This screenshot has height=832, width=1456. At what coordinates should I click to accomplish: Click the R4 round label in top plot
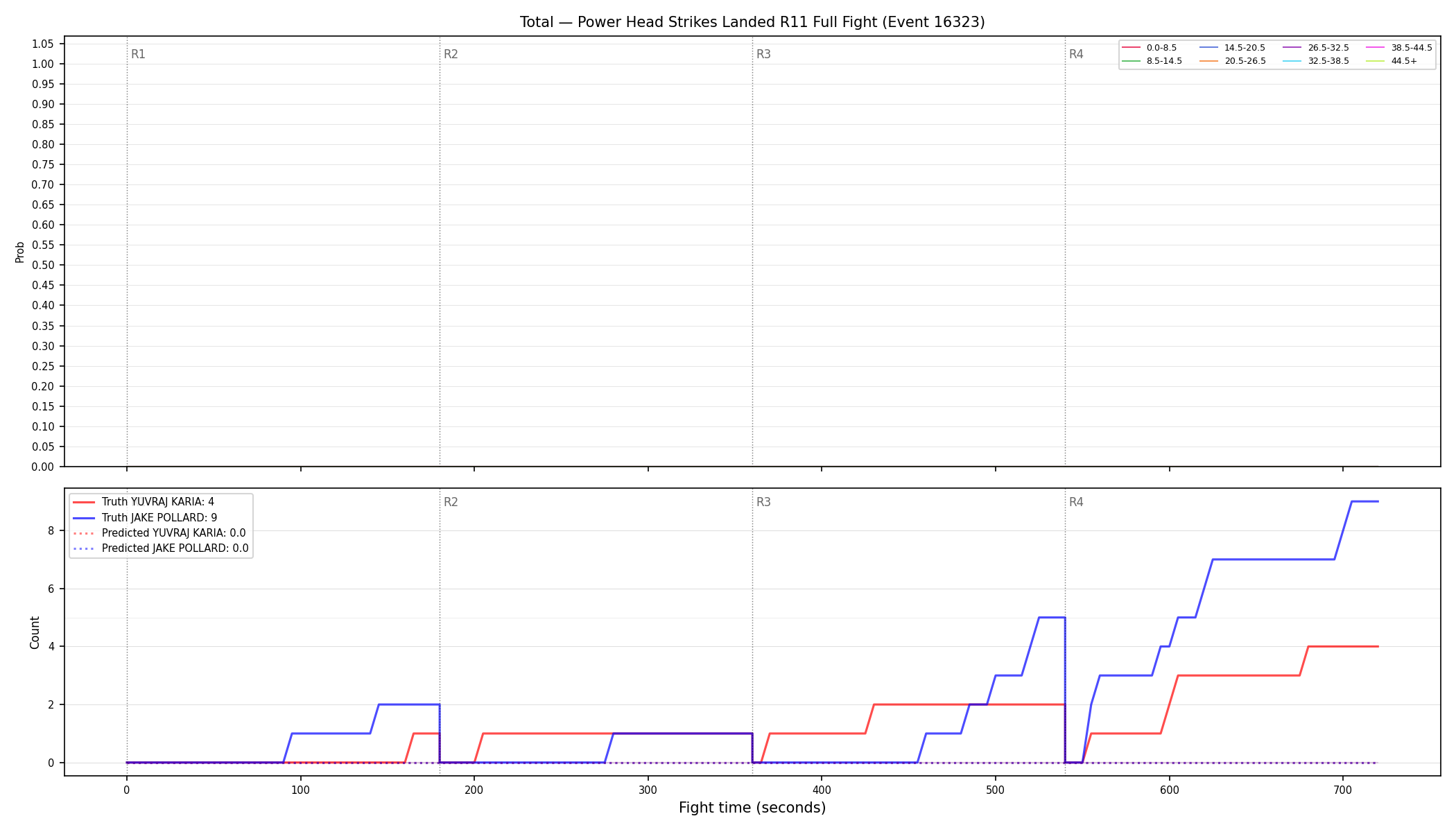(1076, 54)
